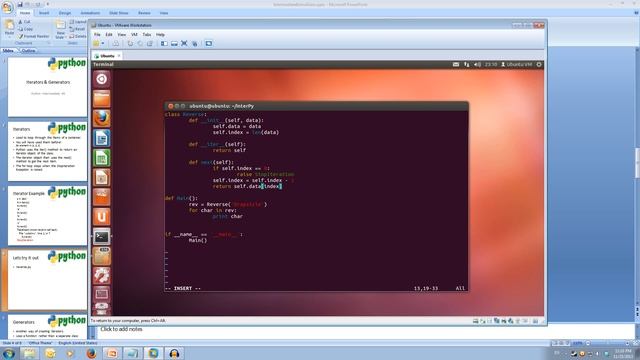Screen dimensions: 640x360
Task: Click New Slide in PowerPoint ribbon
Action: [x=60, y=29]
